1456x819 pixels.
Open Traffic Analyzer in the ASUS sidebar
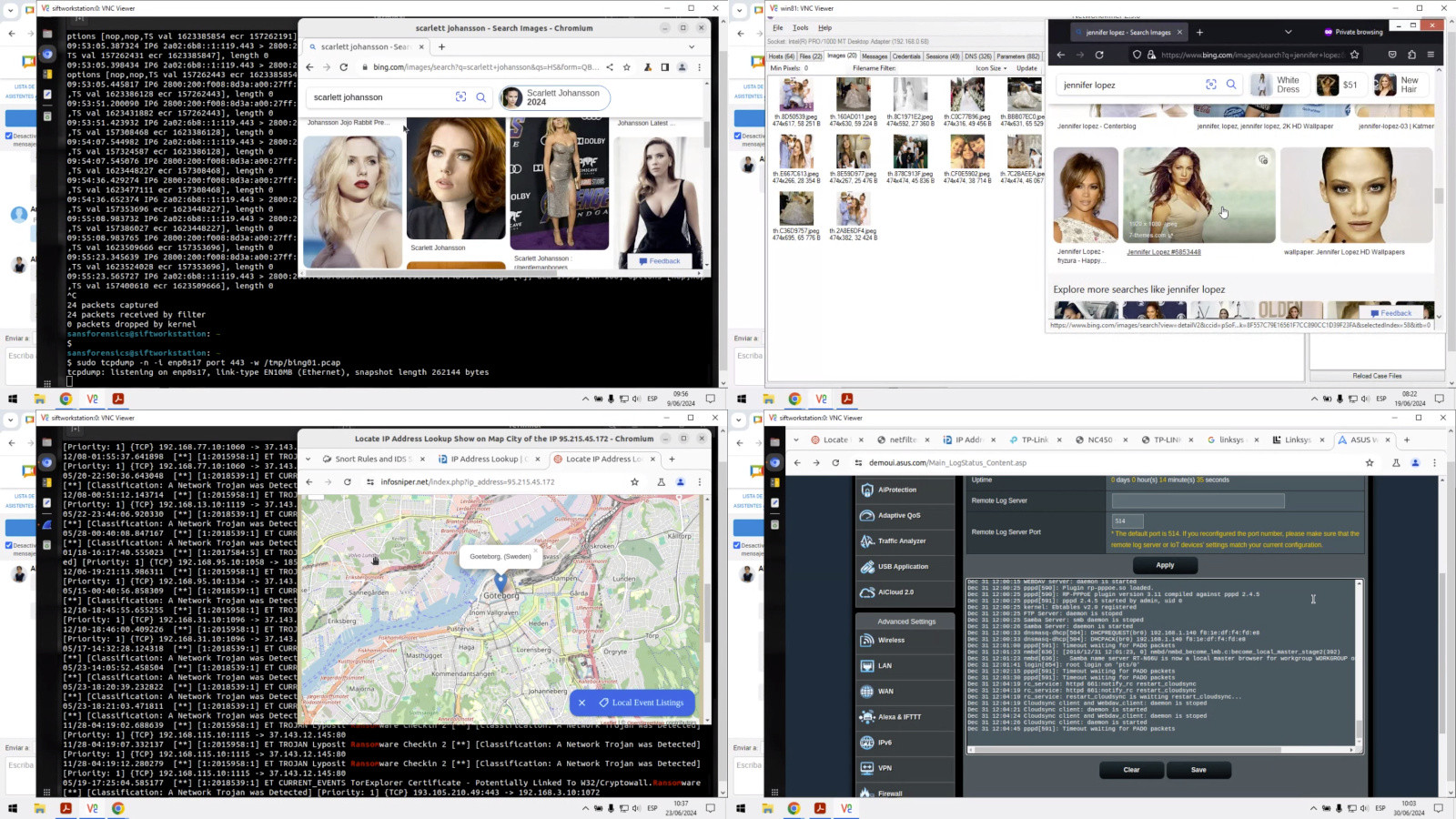coord(905,541)
